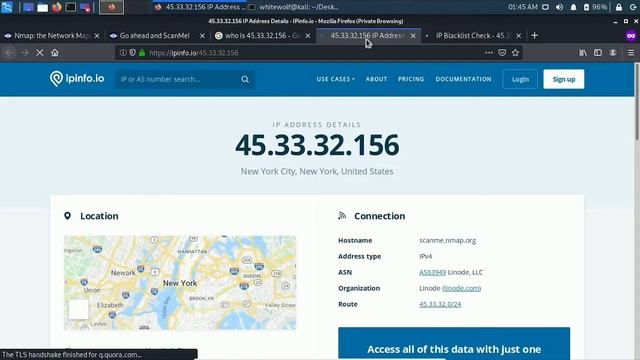Open the volume control in the panel
The width and height of the screenshot is (640, 360).
click(559, 7)
